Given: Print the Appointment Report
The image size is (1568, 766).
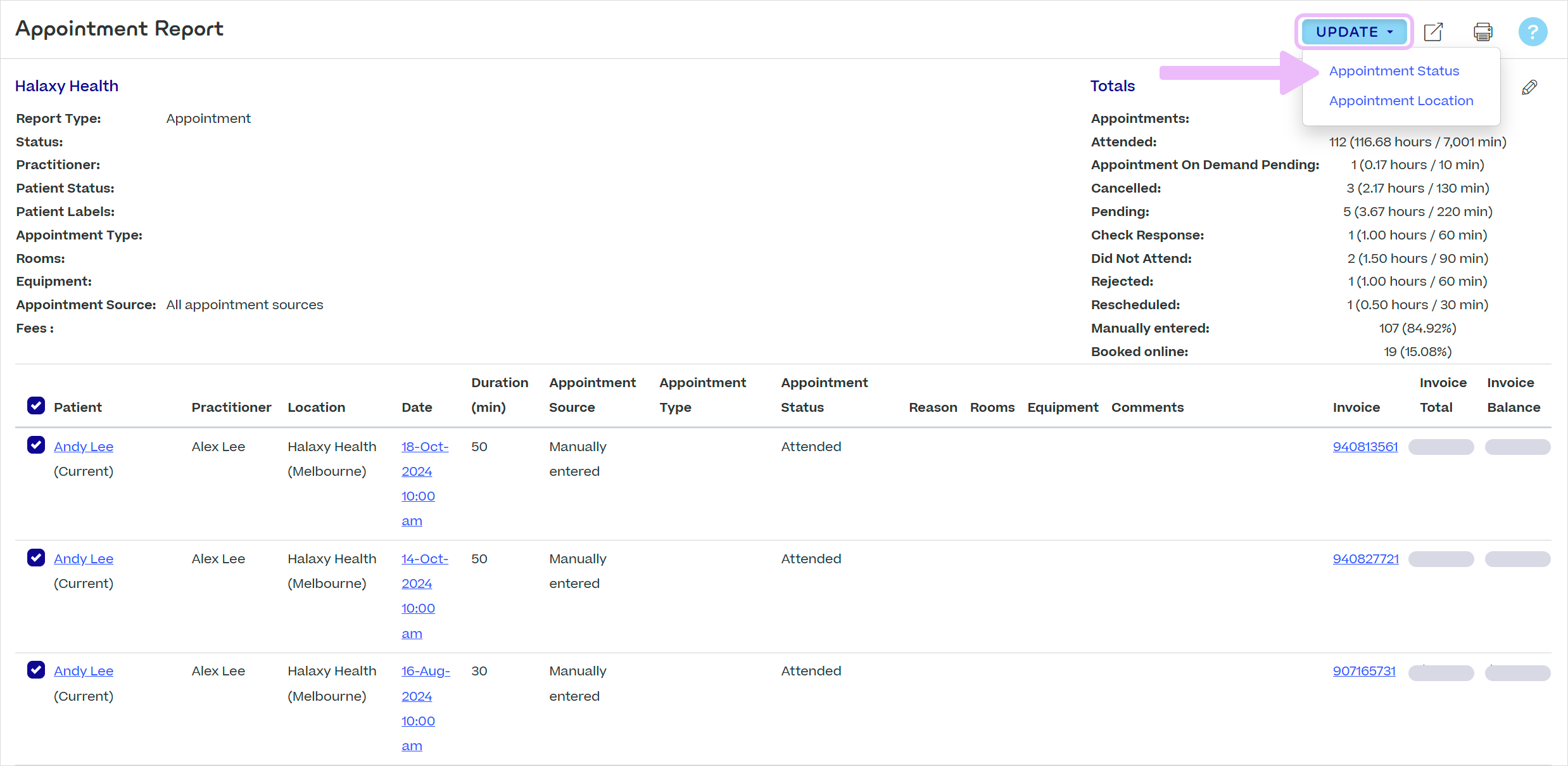Looking at the screenshot, I should click(x=1483, y=32).
